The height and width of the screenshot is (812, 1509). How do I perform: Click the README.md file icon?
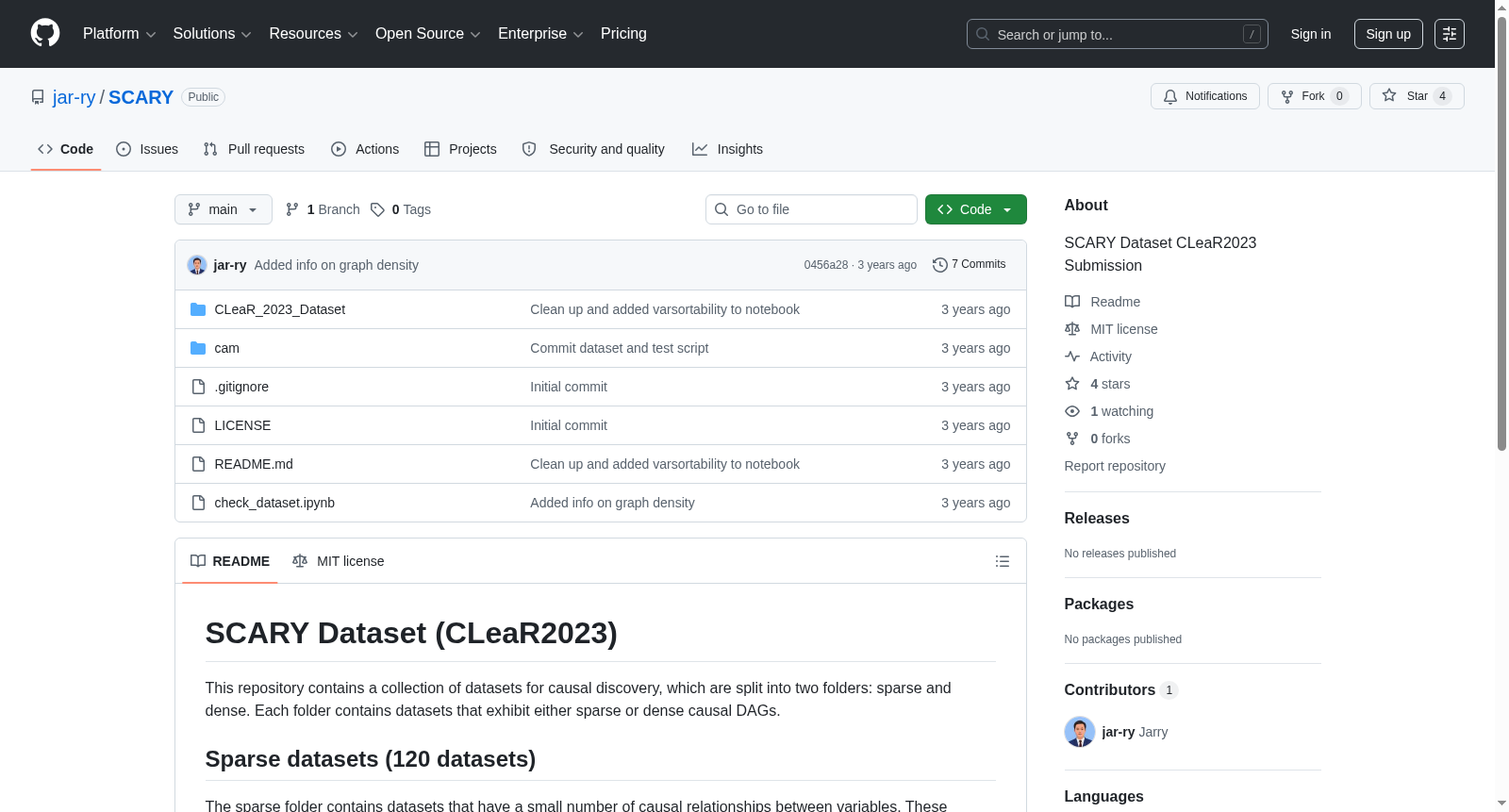click(198, 464)
